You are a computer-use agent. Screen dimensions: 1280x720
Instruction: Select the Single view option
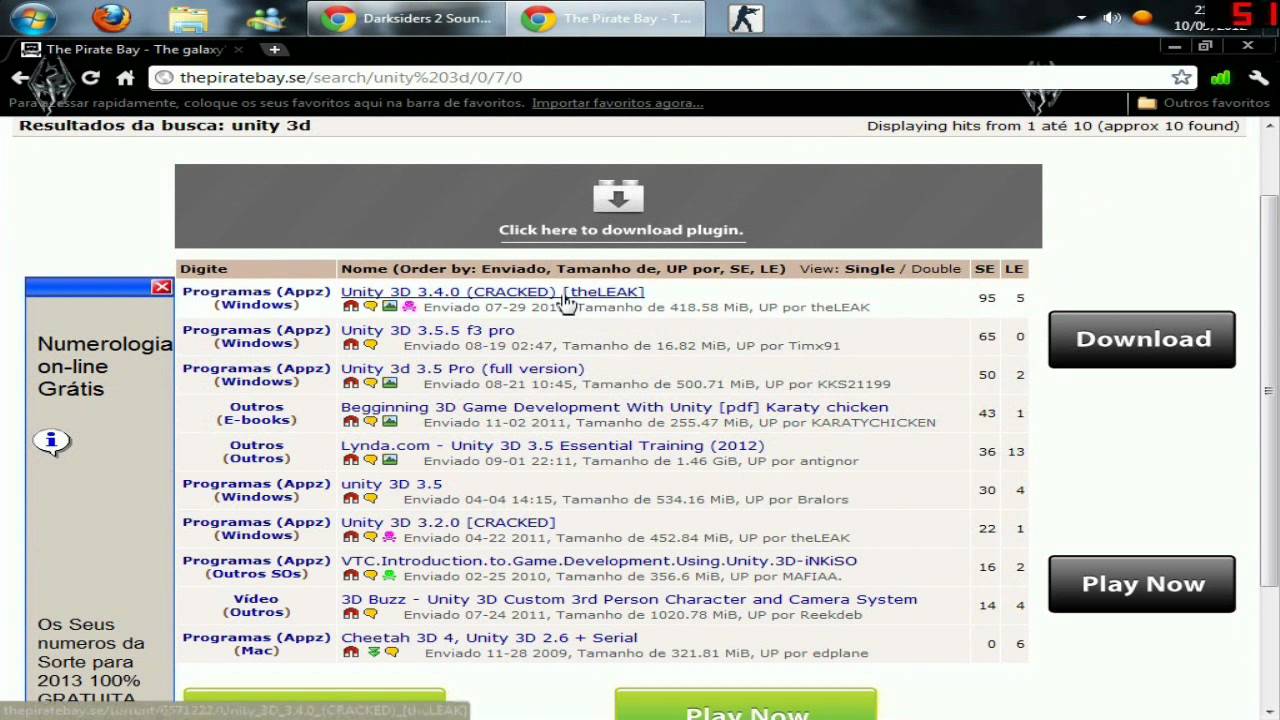coord(870,269)
